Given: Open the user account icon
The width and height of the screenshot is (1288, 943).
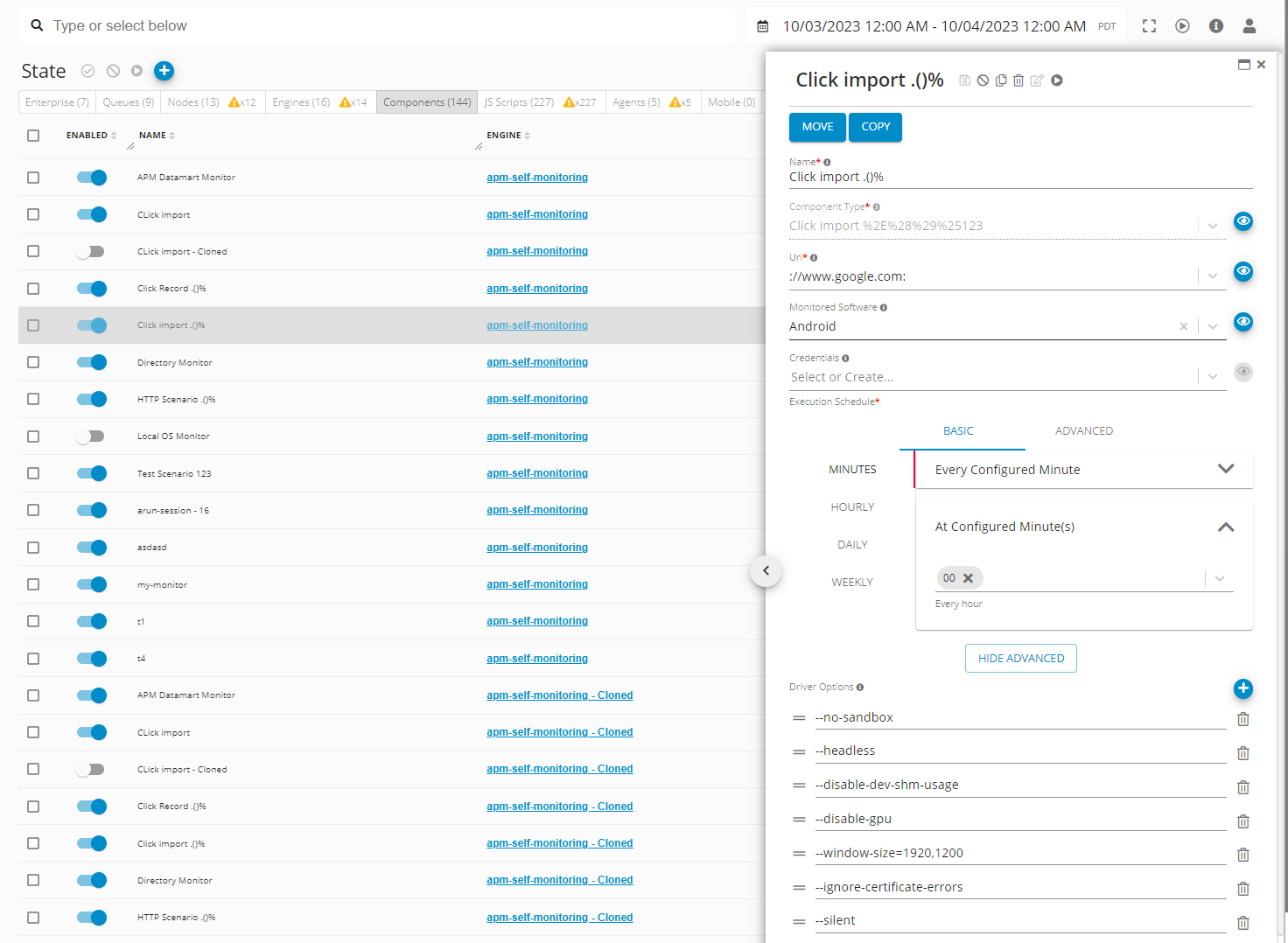Looking at the screenshot, I should click(x=1249, y=26).
